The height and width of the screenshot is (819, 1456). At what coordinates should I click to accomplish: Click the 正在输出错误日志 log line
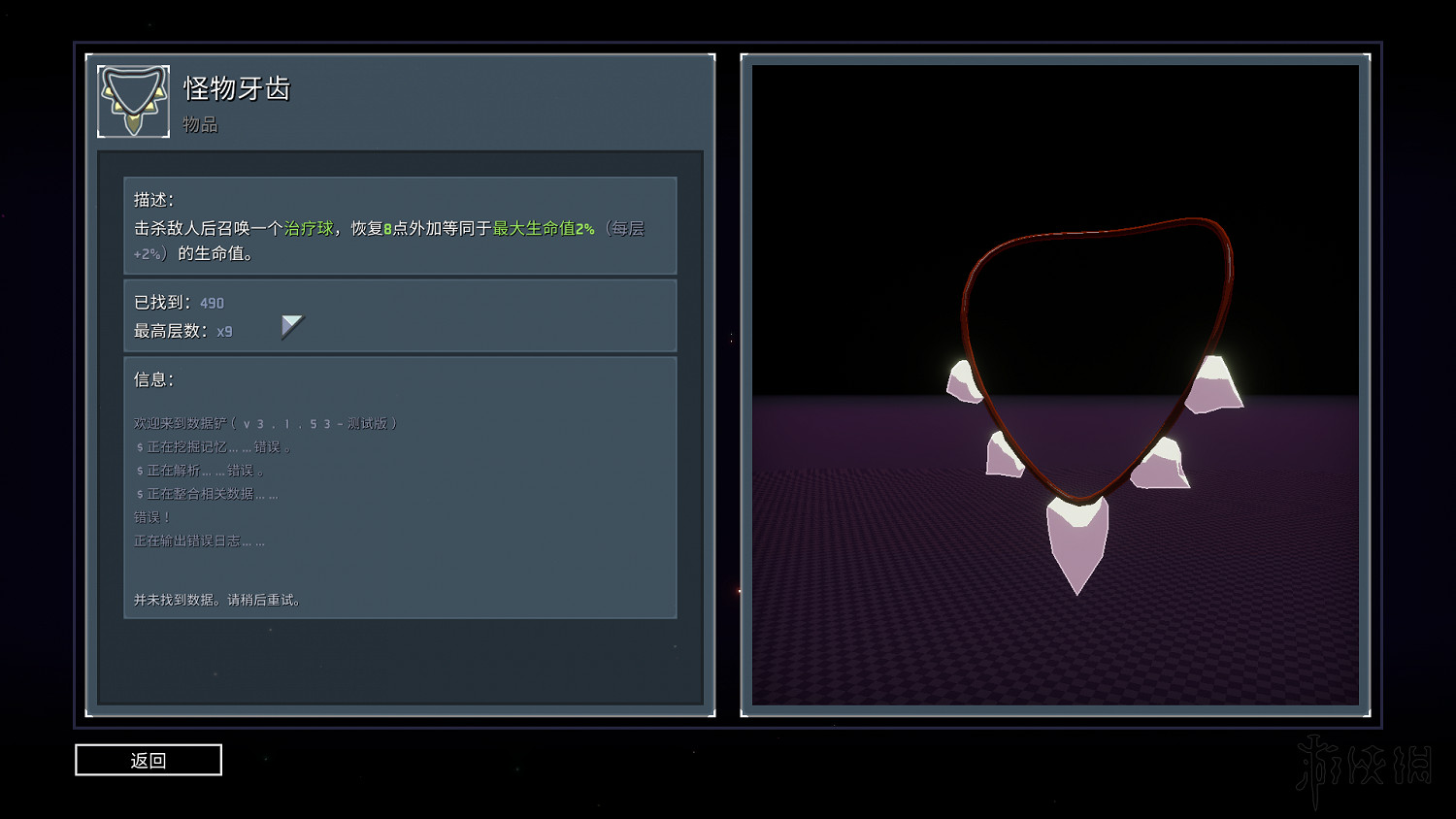click(199, 541)
